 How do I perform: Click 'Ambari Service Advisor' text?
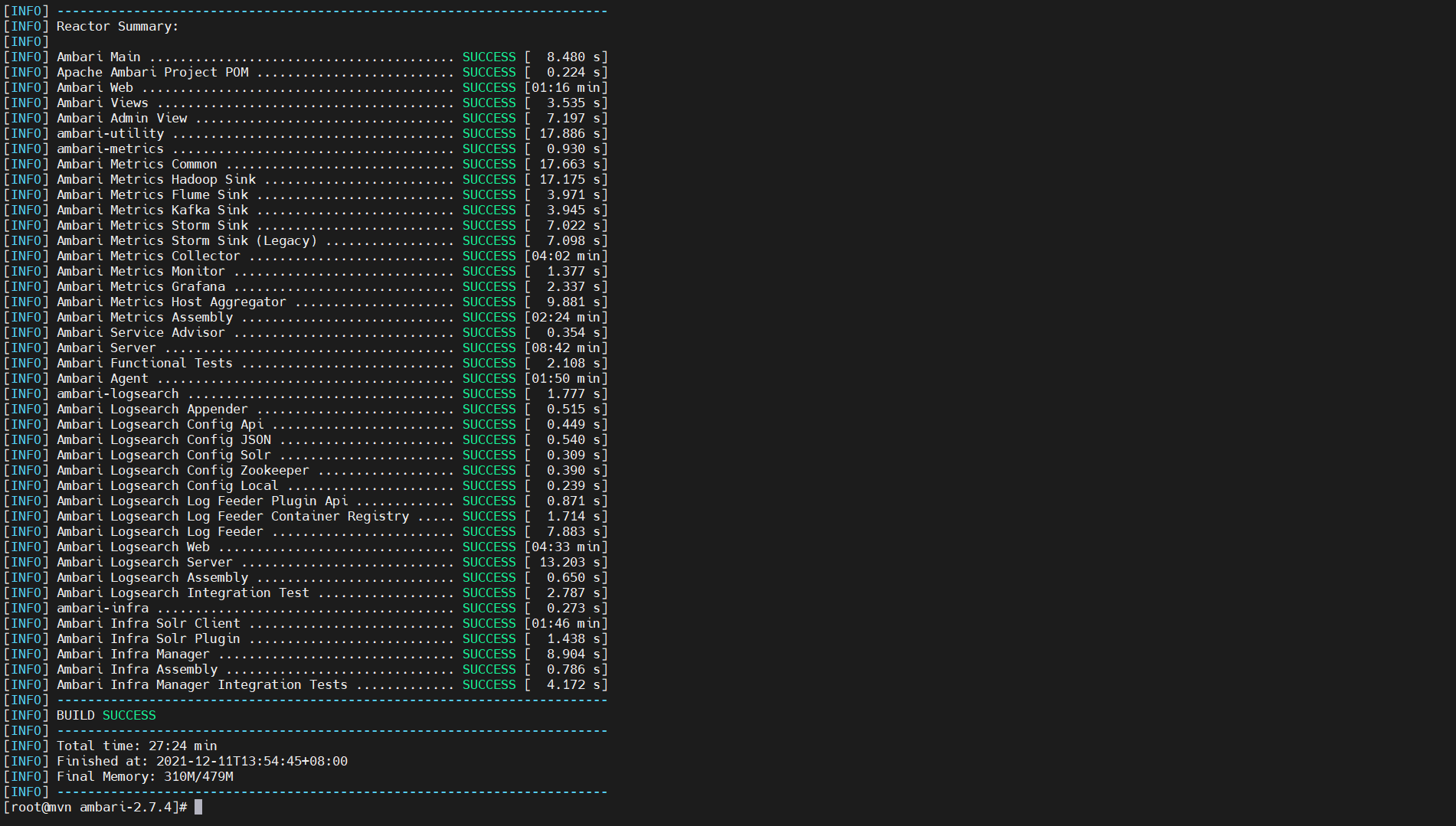[141, 332]
